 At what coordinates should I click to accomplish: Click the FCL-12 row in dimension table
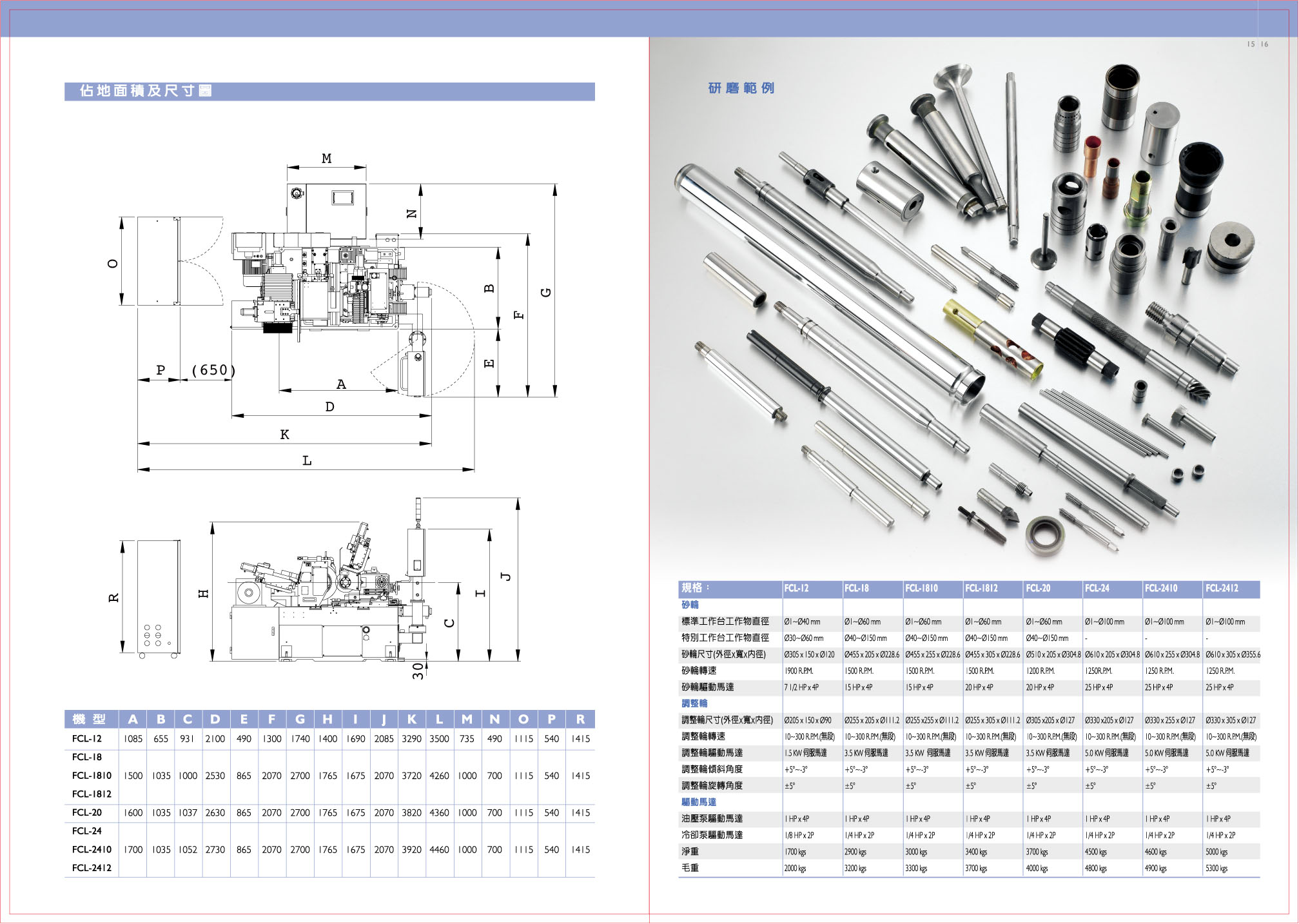[x=87, y=739]
